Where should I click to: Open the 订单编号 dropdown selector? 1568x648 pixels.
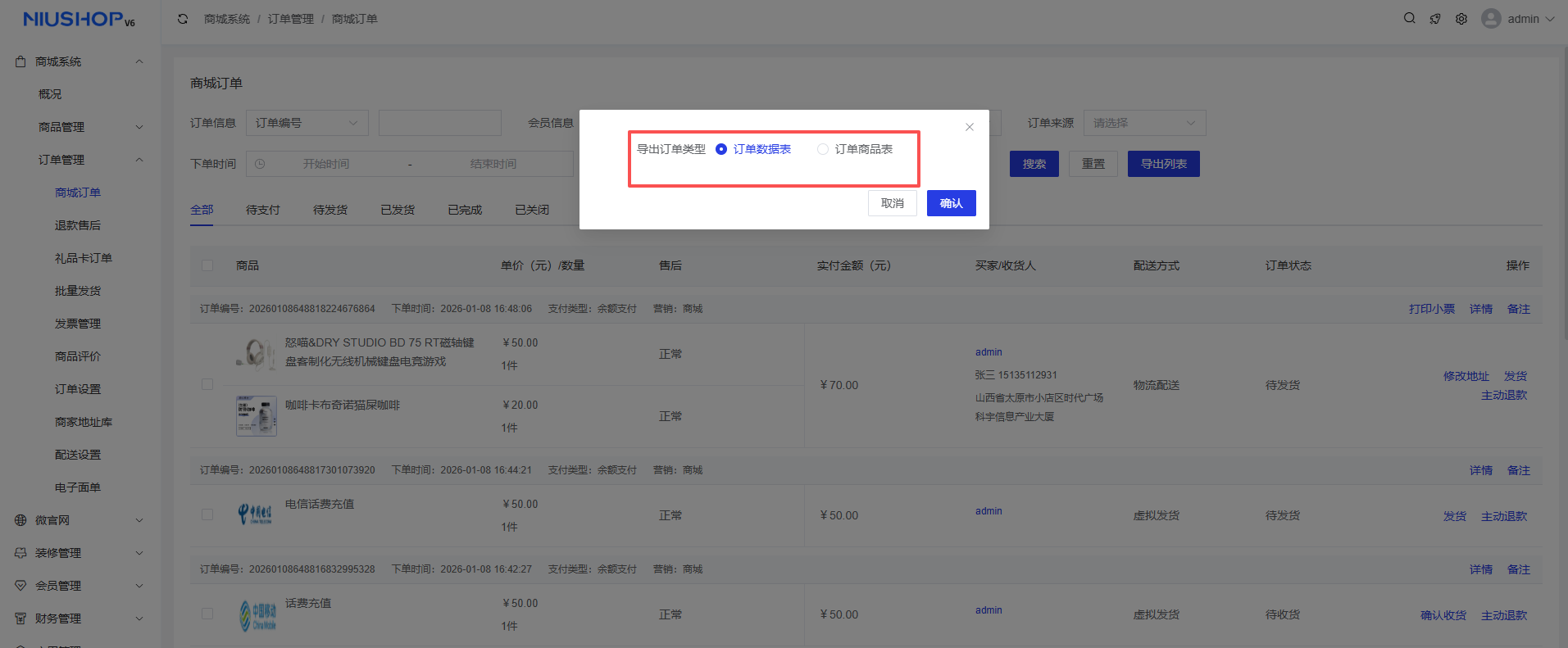(x=307, y=123)
